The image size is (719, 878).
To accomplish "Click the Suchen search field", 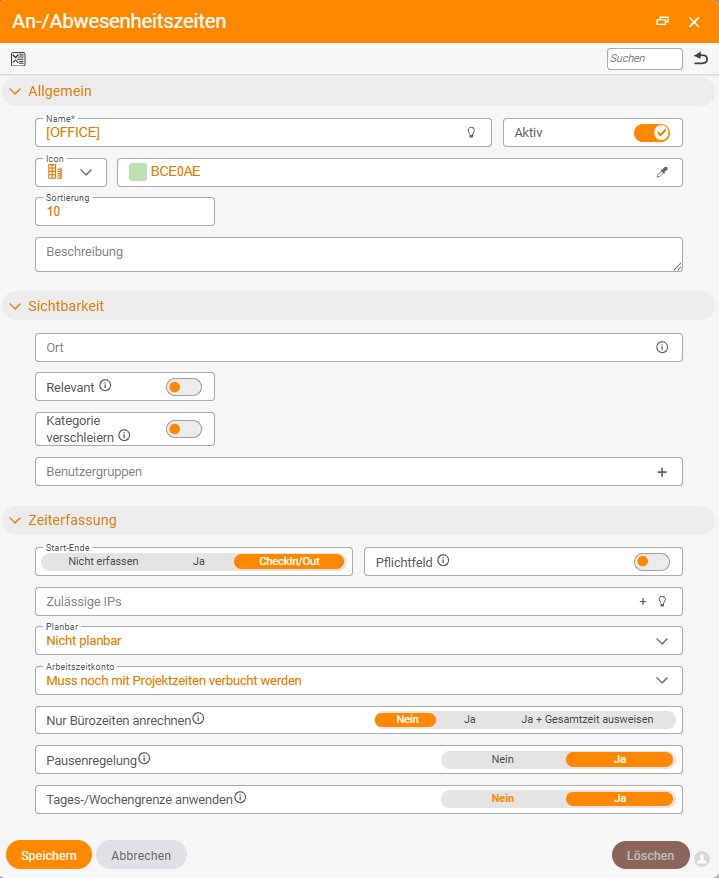I will pos(645,59).
